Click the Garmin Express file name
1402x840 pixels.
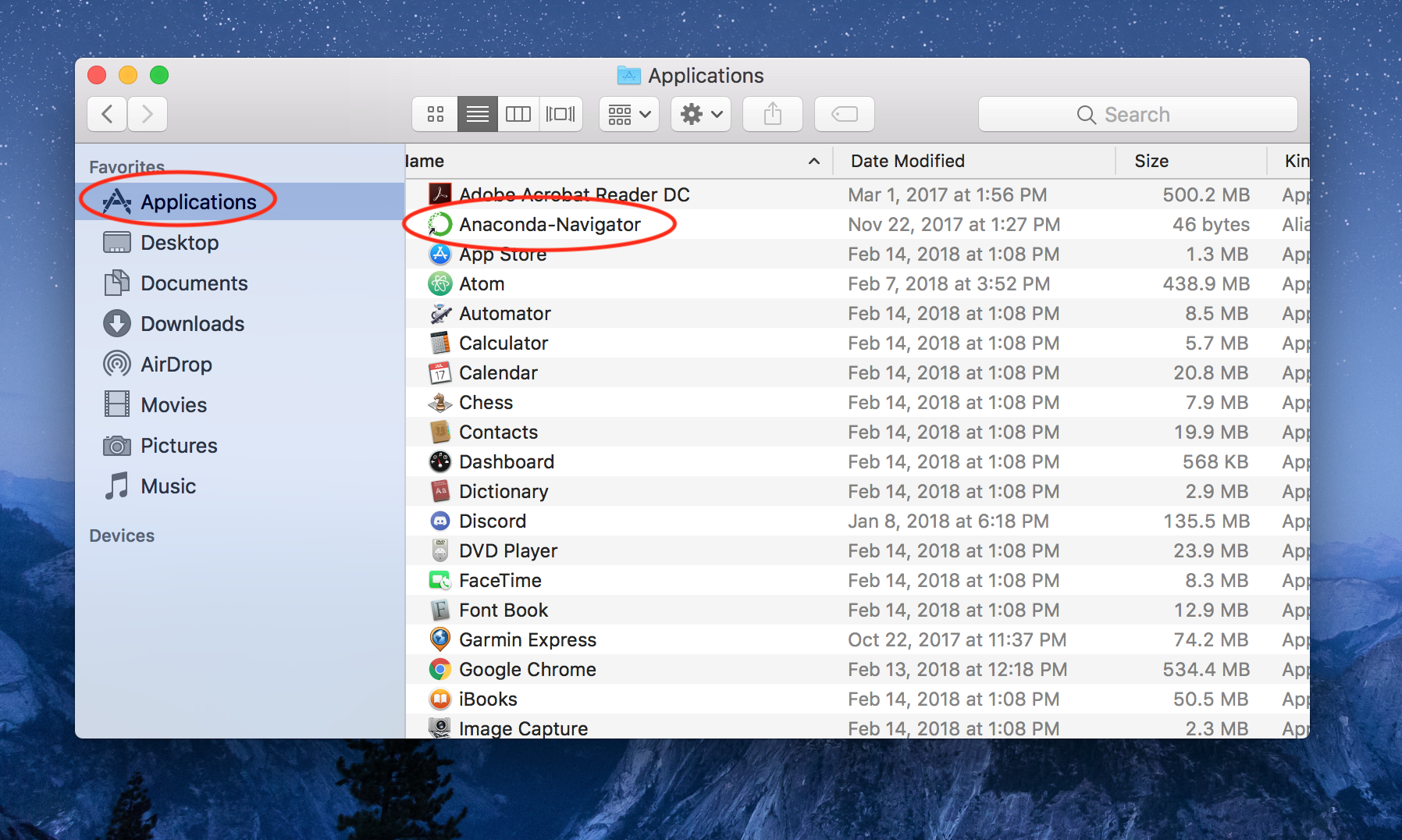(x=528, y=640)
